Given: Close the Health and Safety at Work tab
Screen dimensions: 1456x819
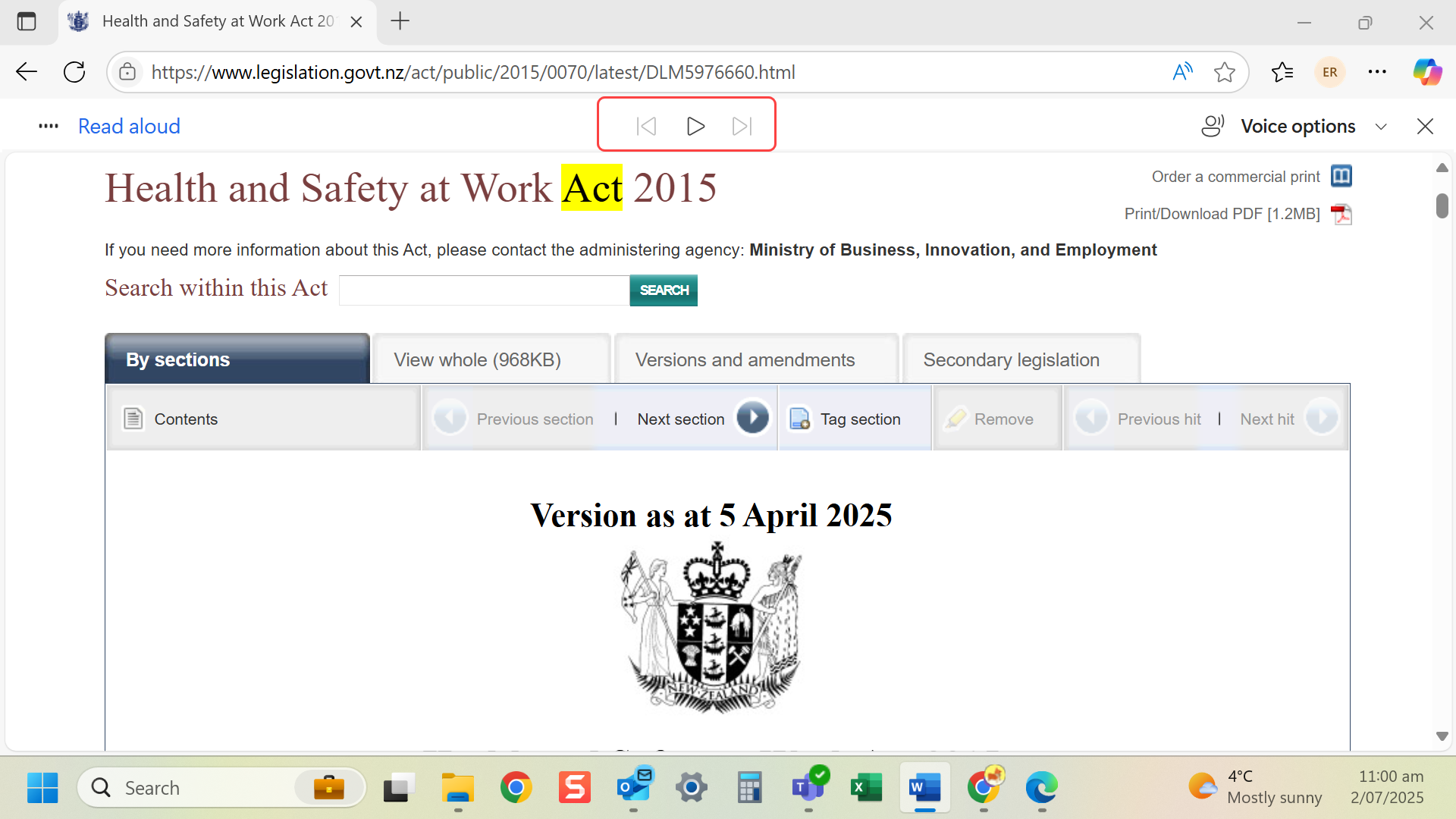Looking at the screenshot, I should [356, 22].
